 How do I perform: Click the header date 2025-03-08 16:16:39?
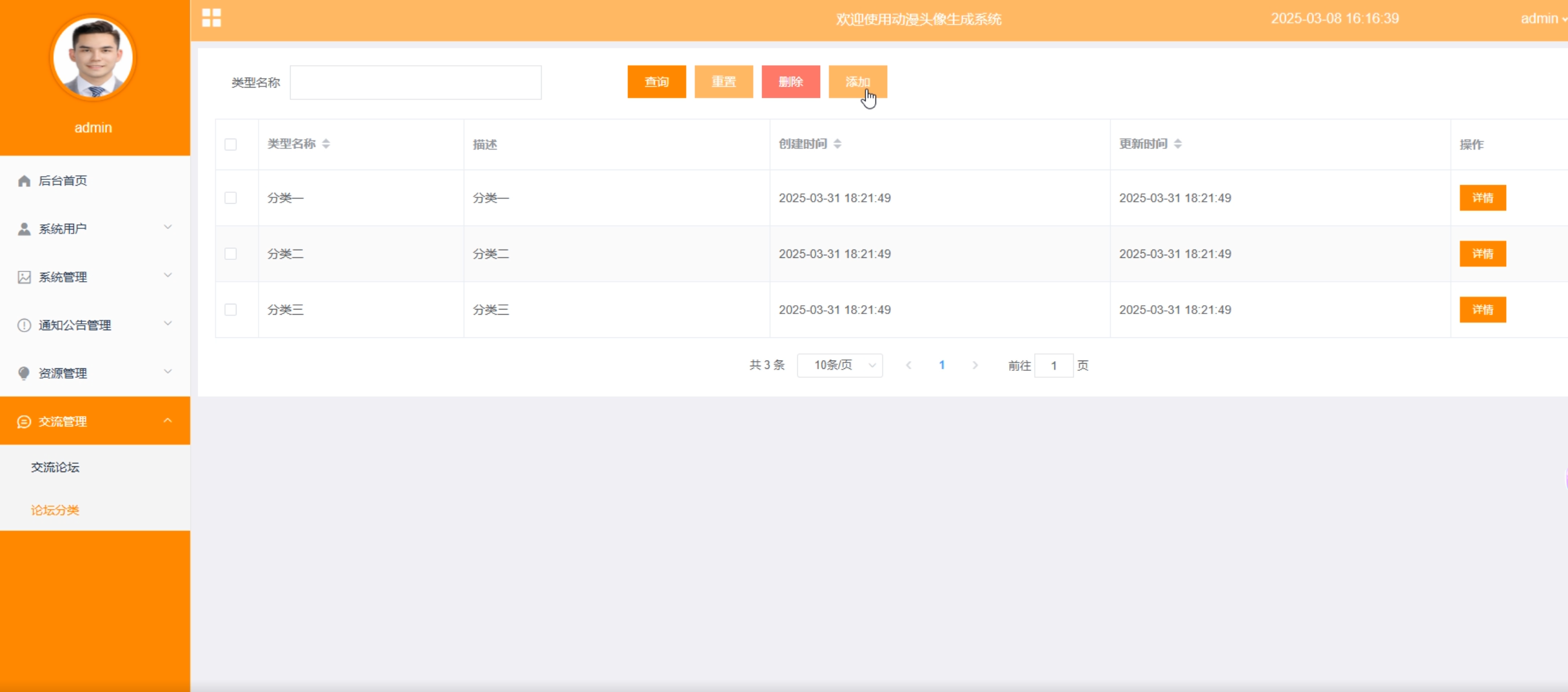[x=1335, y=19]
